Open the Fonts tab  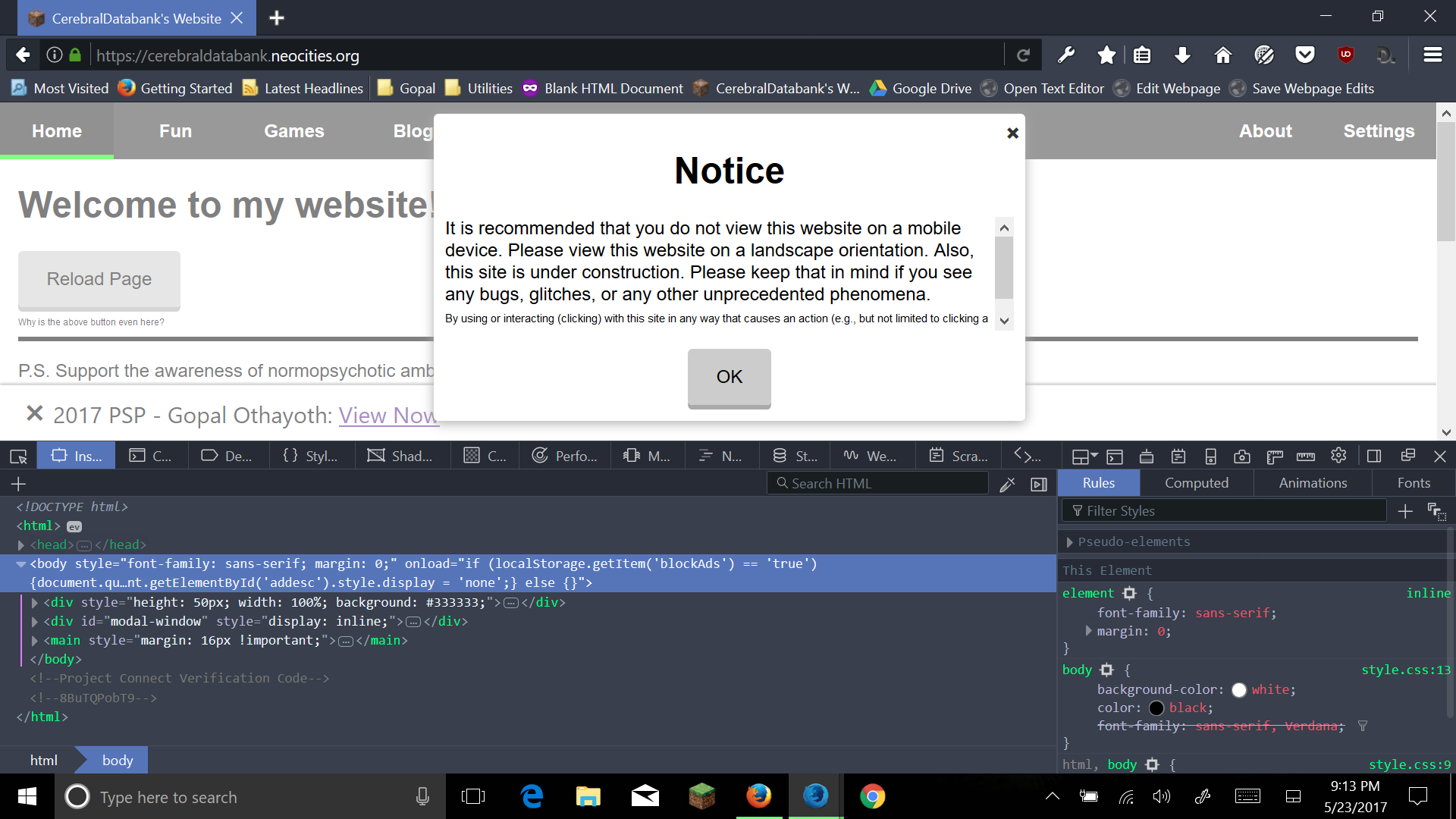click(x=1414, y=483)
